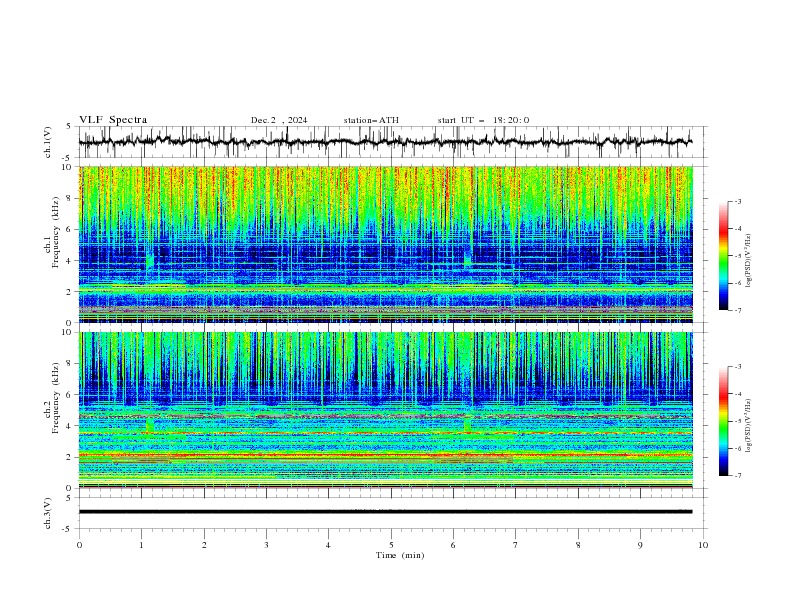Click the '6' kHz tick on ch.2 axis
792x612 pixels.
click(x=71, y=394)
